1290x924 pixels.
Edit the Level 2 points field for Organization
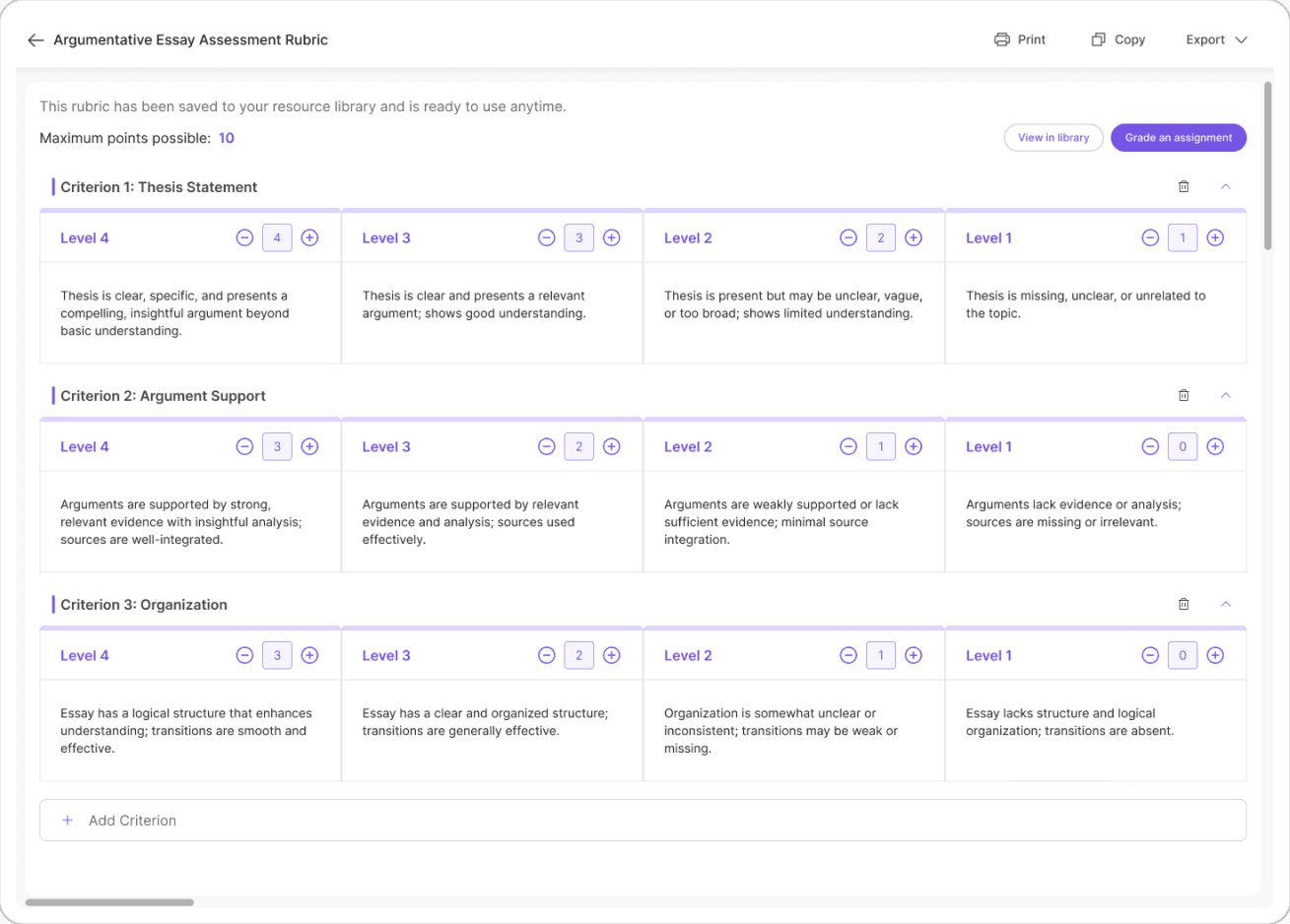[x=881, y=655]
